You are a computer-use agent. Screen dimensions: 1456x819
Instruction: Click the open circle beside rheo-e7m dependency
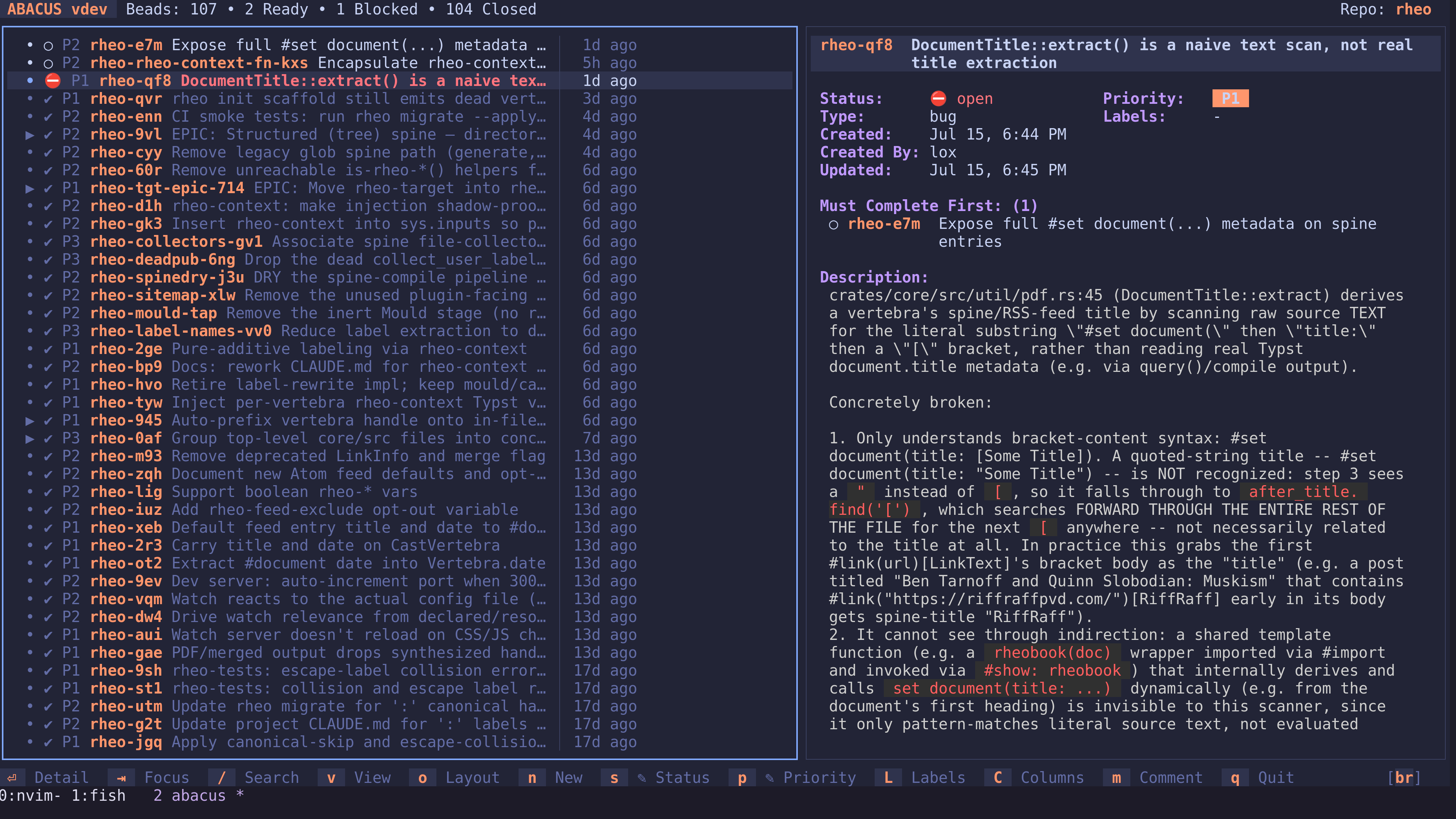click(x=833, y=225)
